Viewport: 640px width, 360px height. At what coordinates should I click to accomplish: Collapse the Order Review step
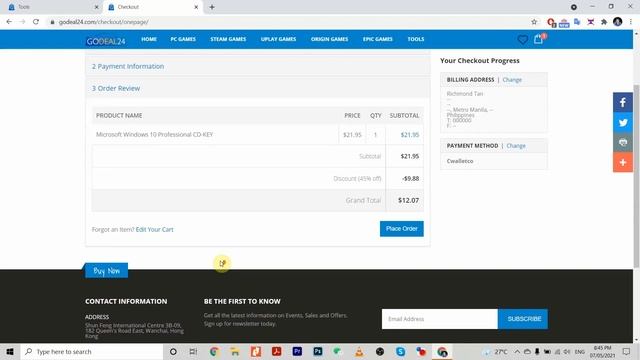[116, 88]
